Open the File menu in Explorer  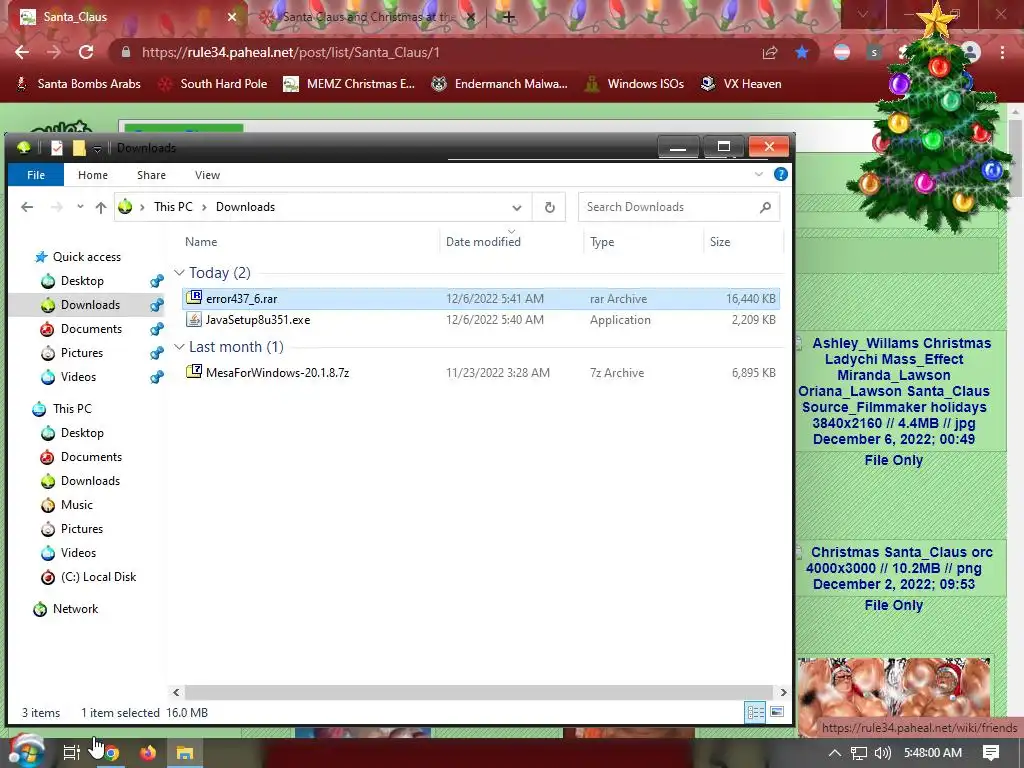point(36,175)
